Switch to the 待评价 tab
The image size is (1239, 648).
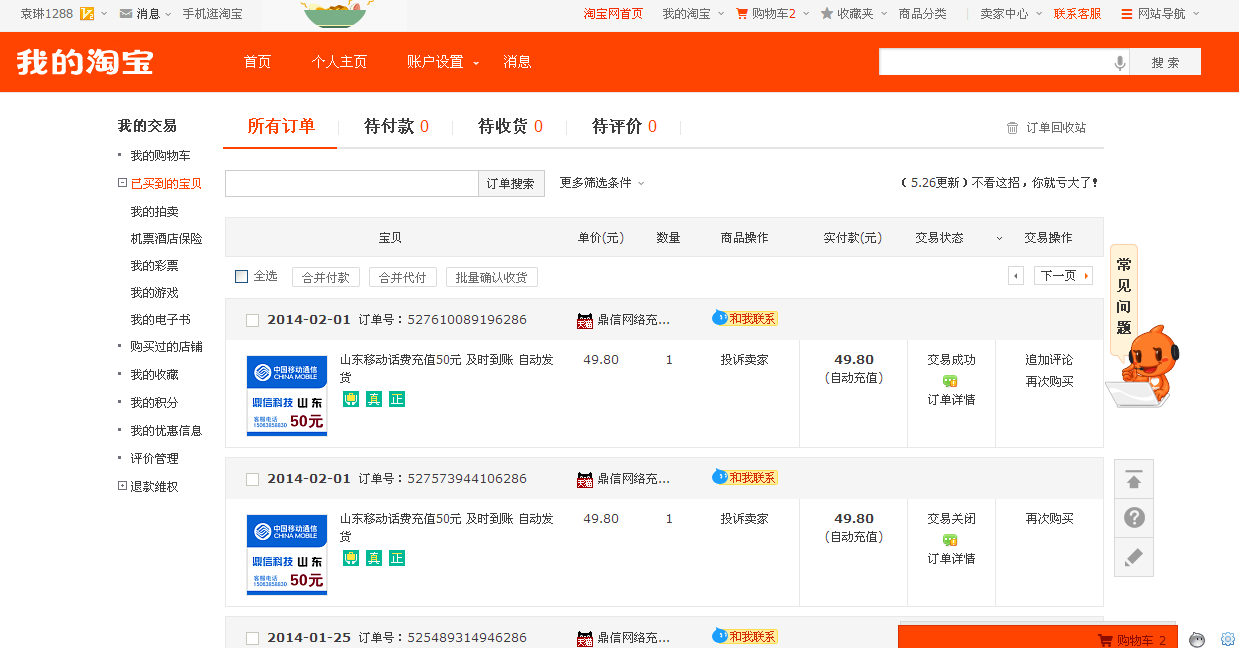tap(624, 127)
